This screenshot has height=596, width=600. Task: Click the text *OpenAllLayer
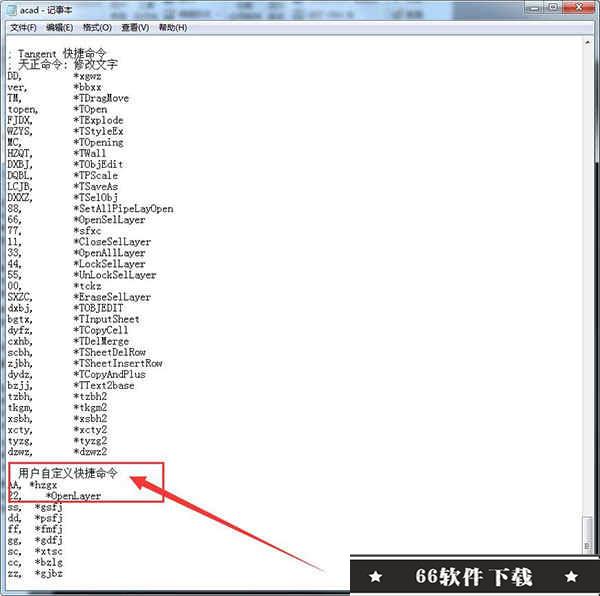110,253
